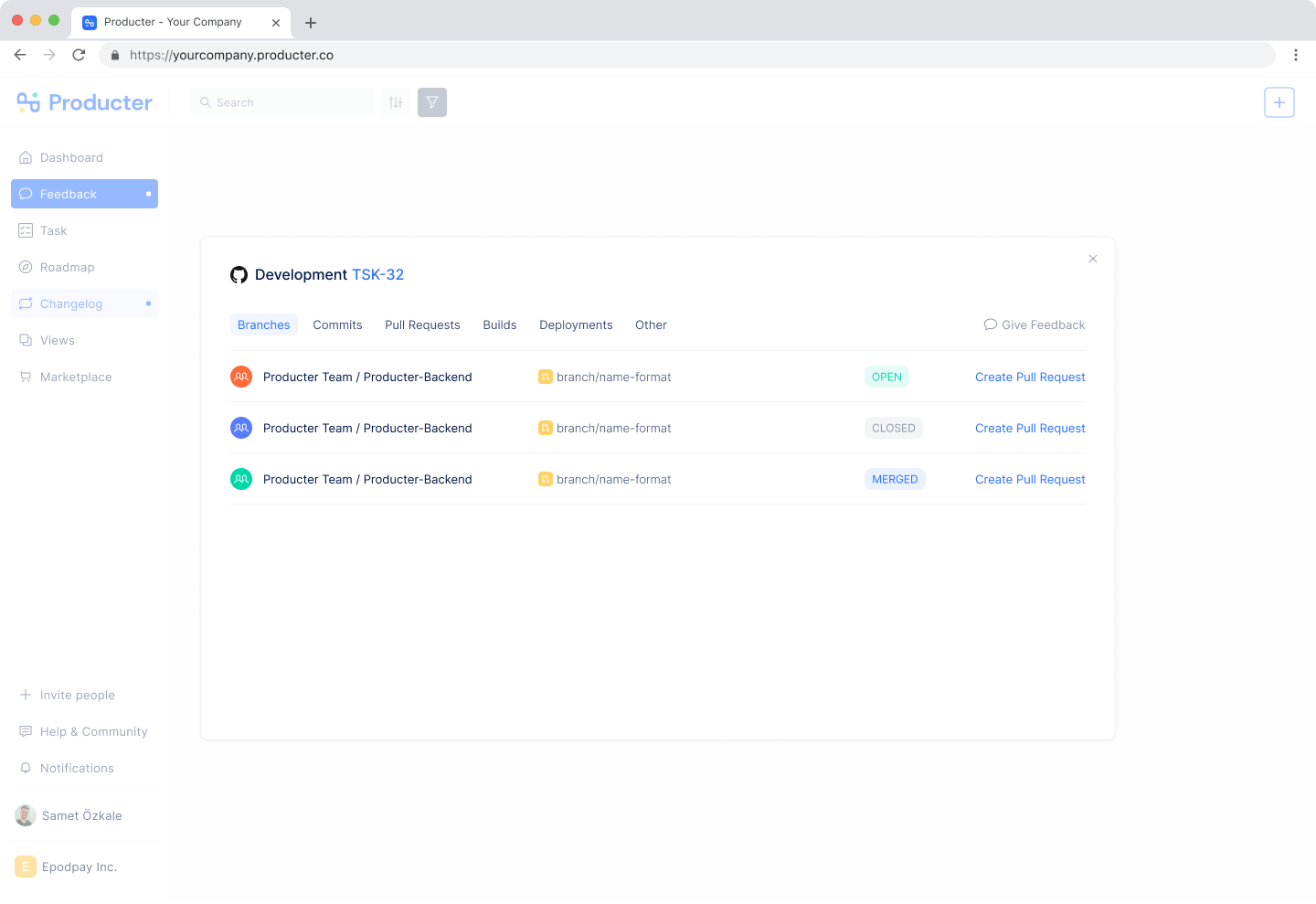Open Marketplace in sidebar
This screenshot has height=904, width=1316.
(x=84, y=377)
